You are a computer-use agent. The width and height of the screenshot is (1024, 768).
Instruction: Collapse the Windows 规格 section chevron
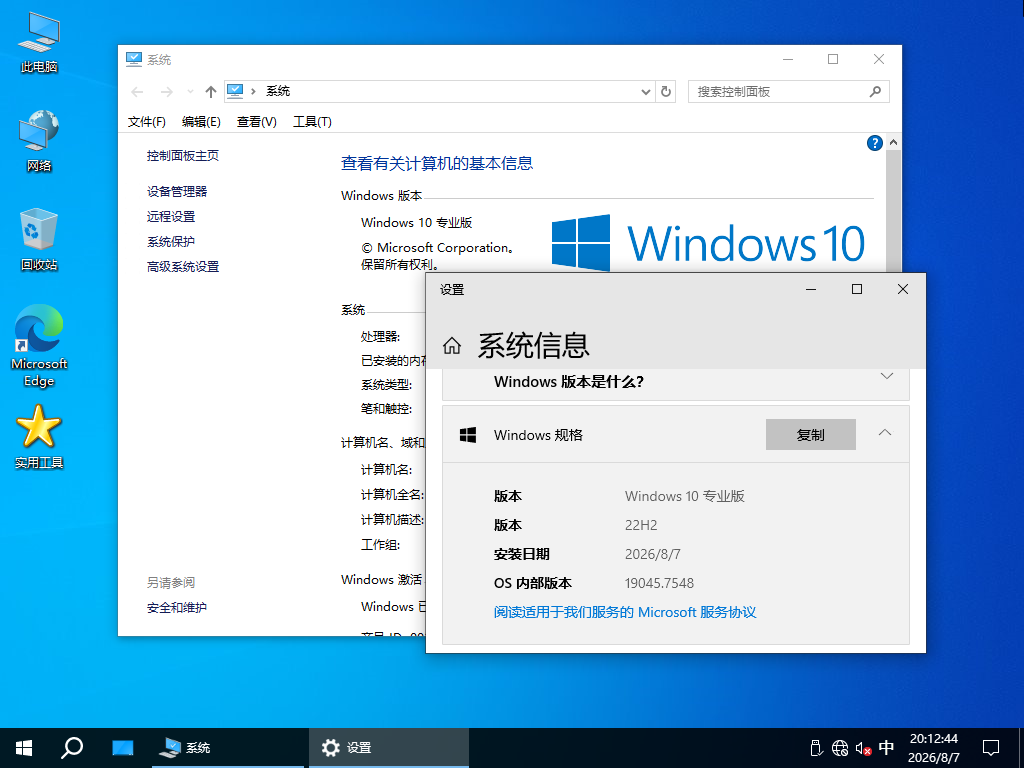[885, 433]
